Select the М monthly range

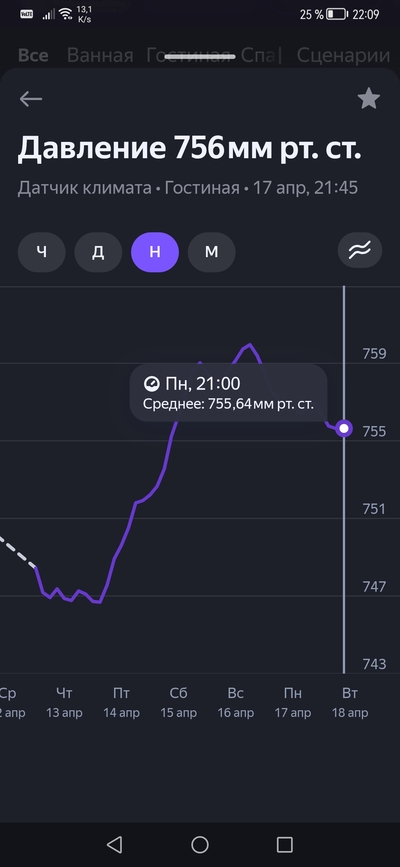[x=211, y=252]
